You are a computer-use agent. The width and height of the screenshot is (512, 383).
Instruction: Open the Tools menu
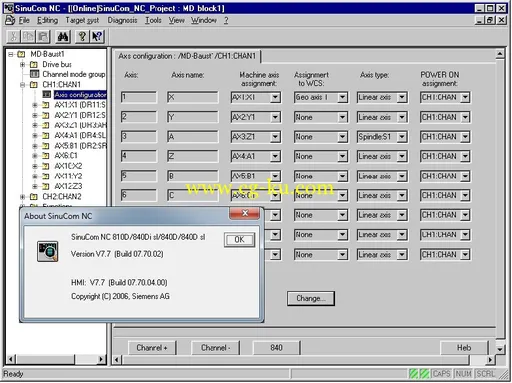tap(153, 20)
